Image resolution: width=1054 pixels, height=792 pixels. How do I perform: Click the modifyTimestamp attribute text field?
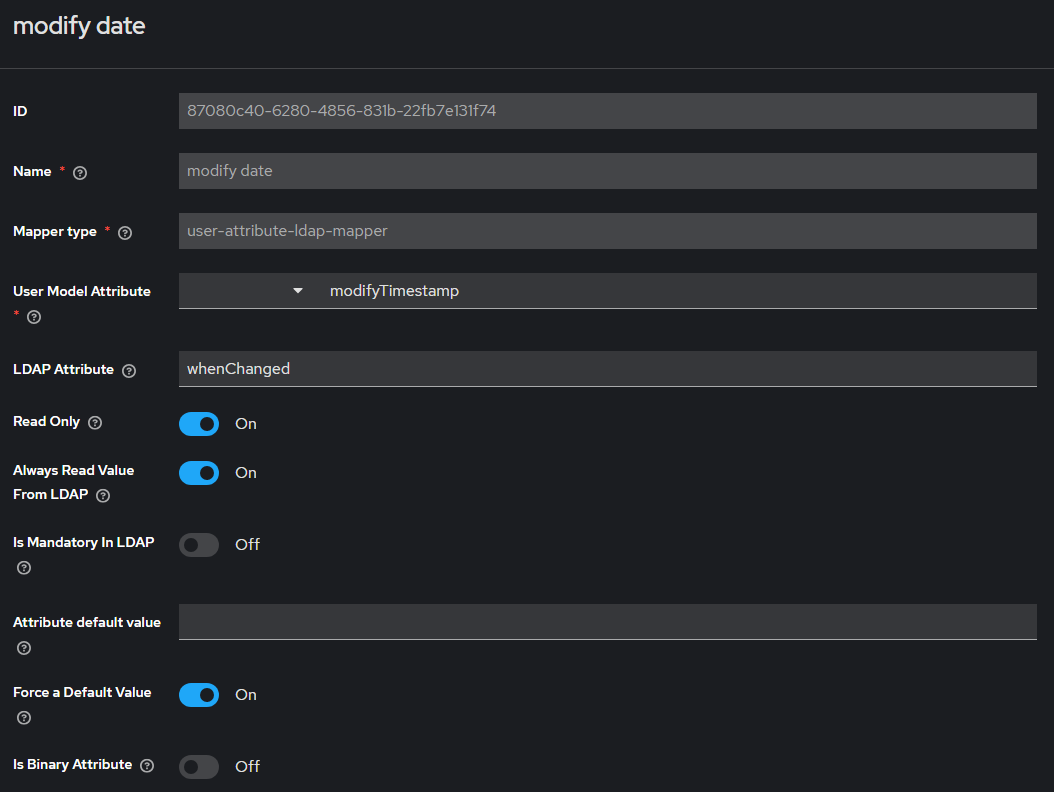point(680,291)
